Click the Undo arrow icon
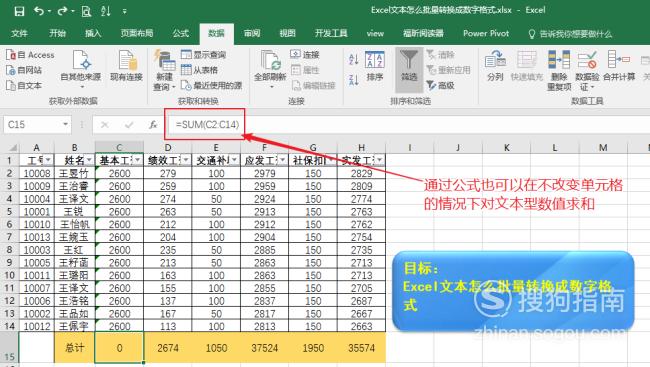This screenshot has height=367, width=650. click(39, 11)
